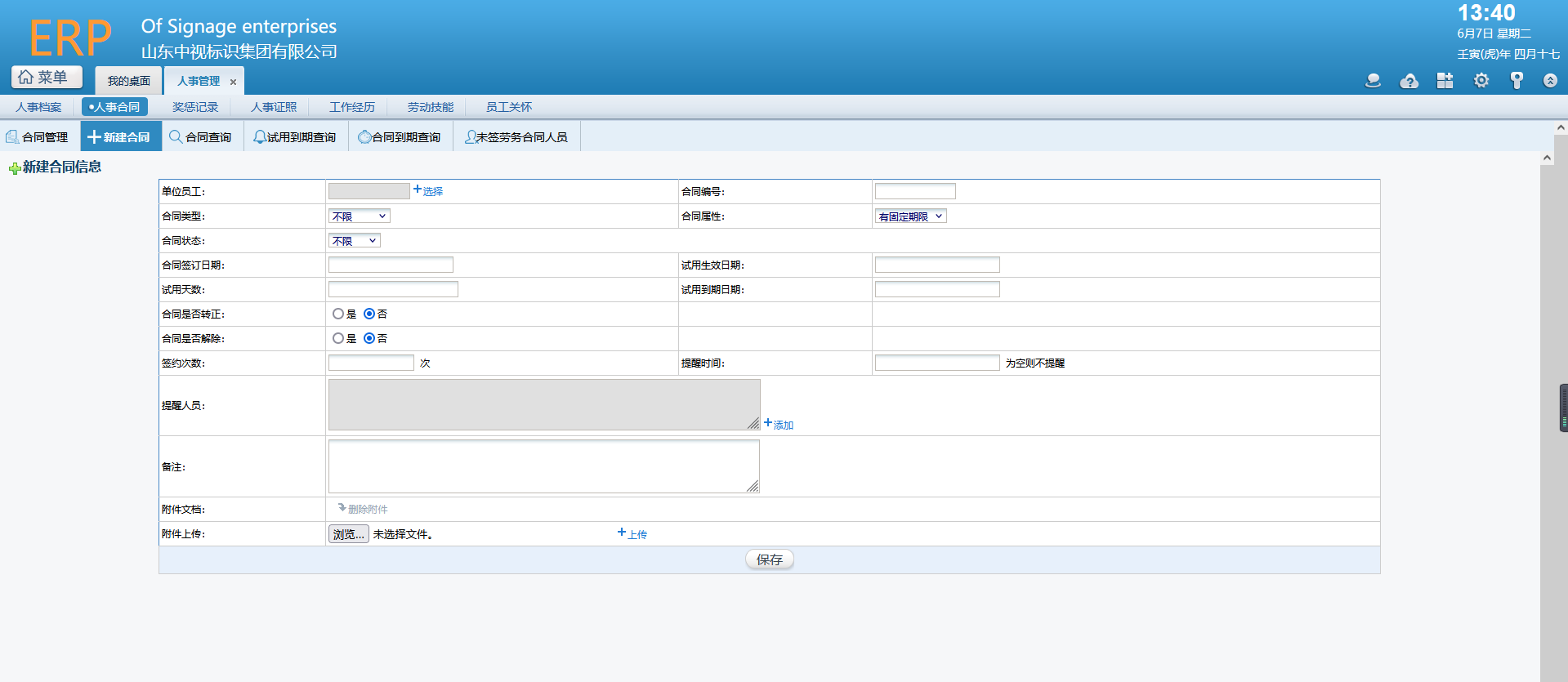This screenshot has height=682, width=1568.
Task: Select 否 for 合同是否解除
Action: tap(369, 338)
